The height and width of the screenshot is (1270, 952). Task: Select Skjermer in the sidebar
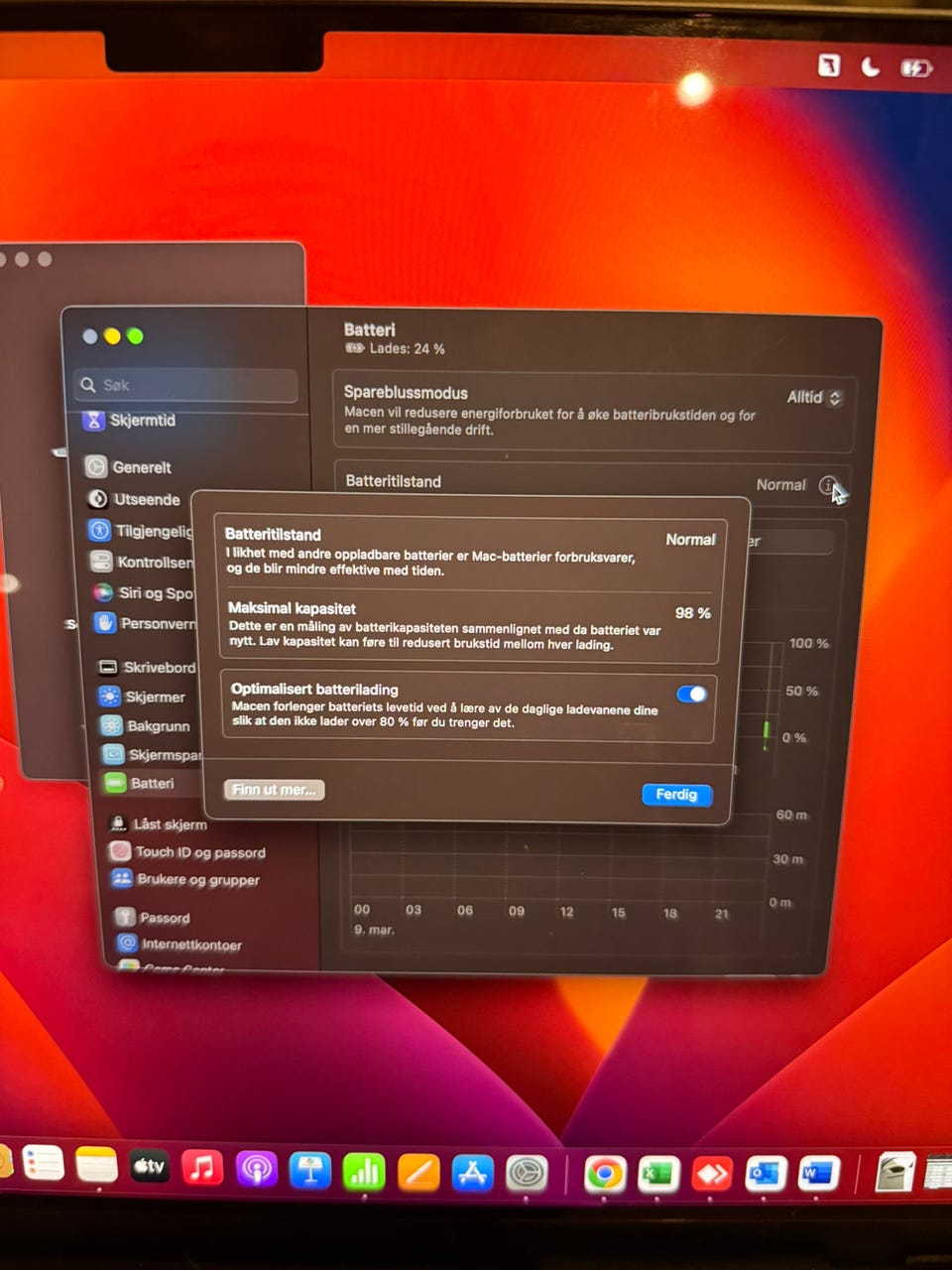[143, 697]
